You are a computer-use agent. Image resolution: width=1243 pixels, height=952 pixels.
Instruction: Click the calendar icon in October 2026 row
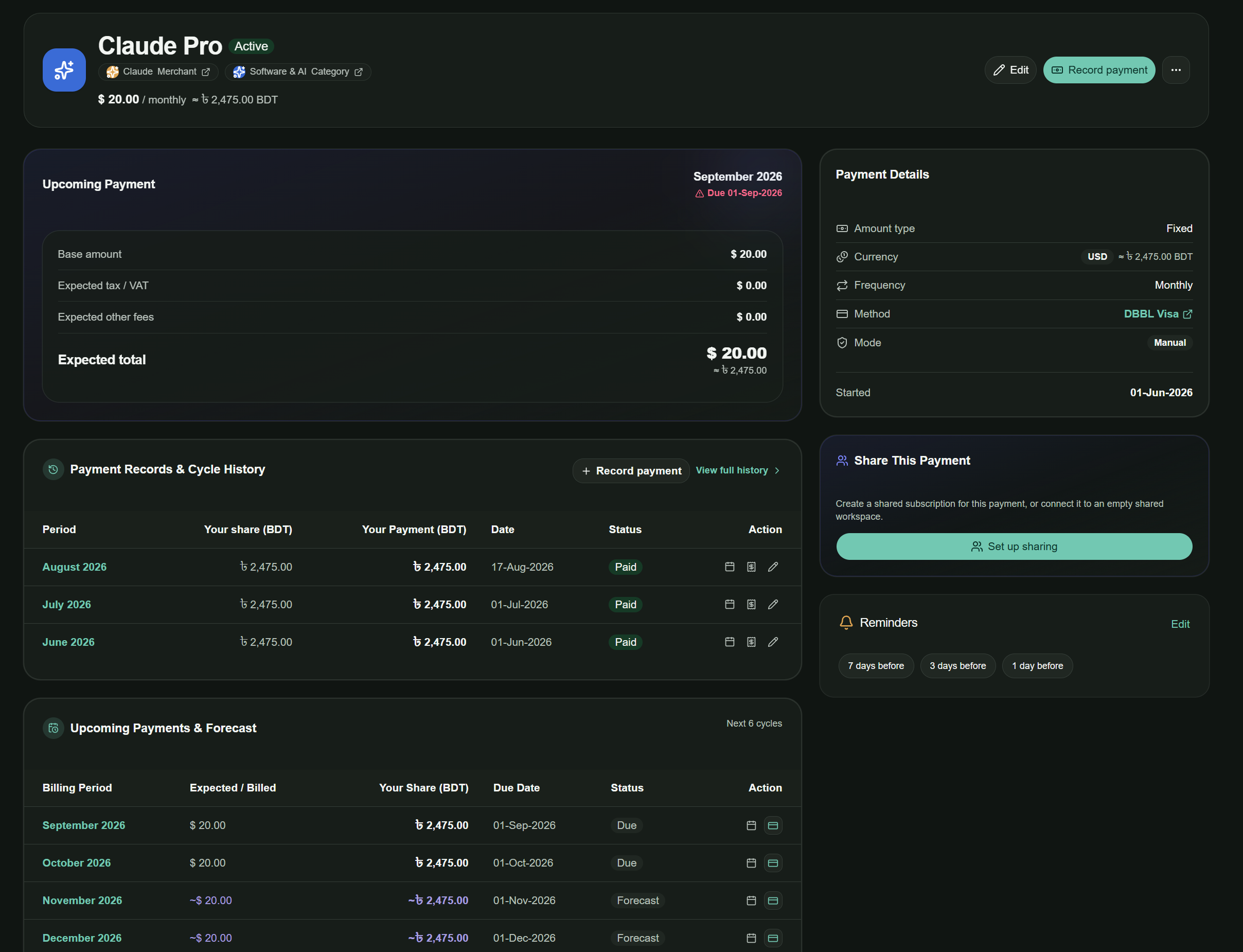point(751,862)
